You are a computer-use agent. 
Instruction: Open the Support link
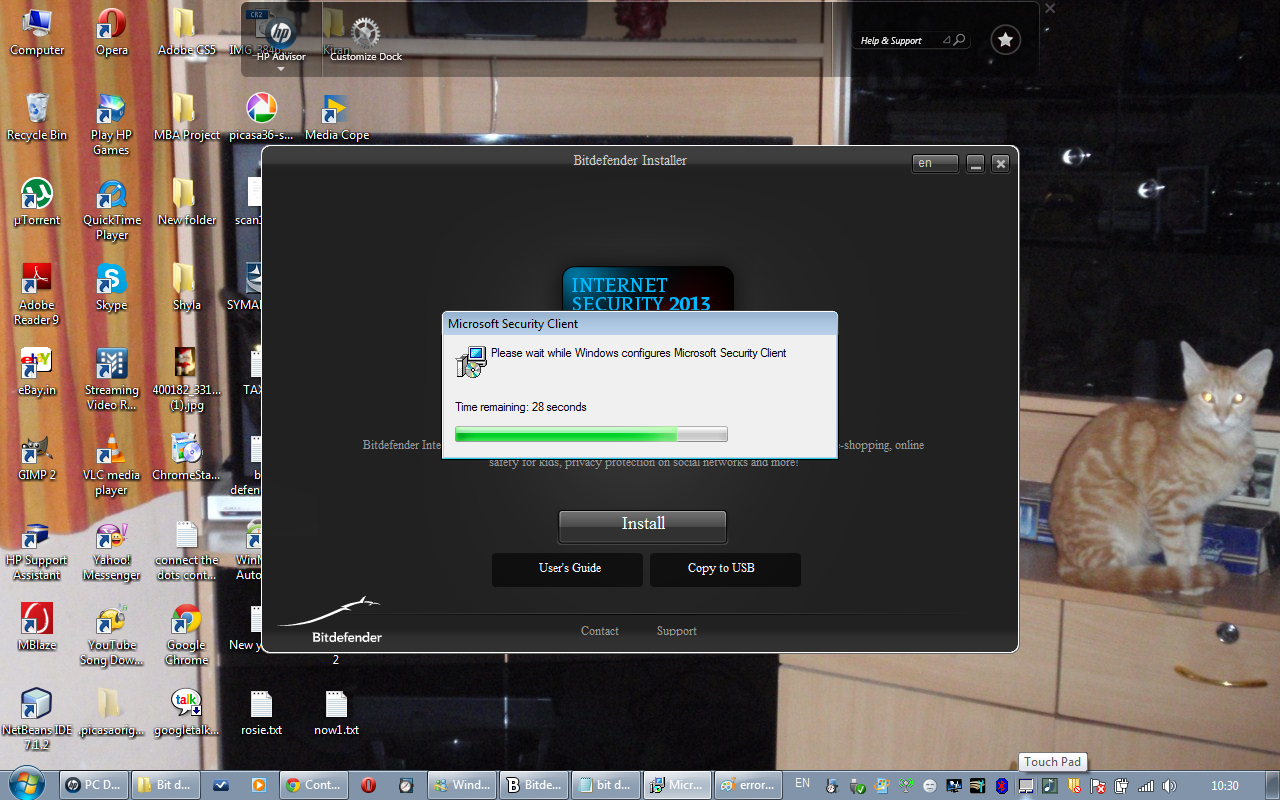(677, 631)
